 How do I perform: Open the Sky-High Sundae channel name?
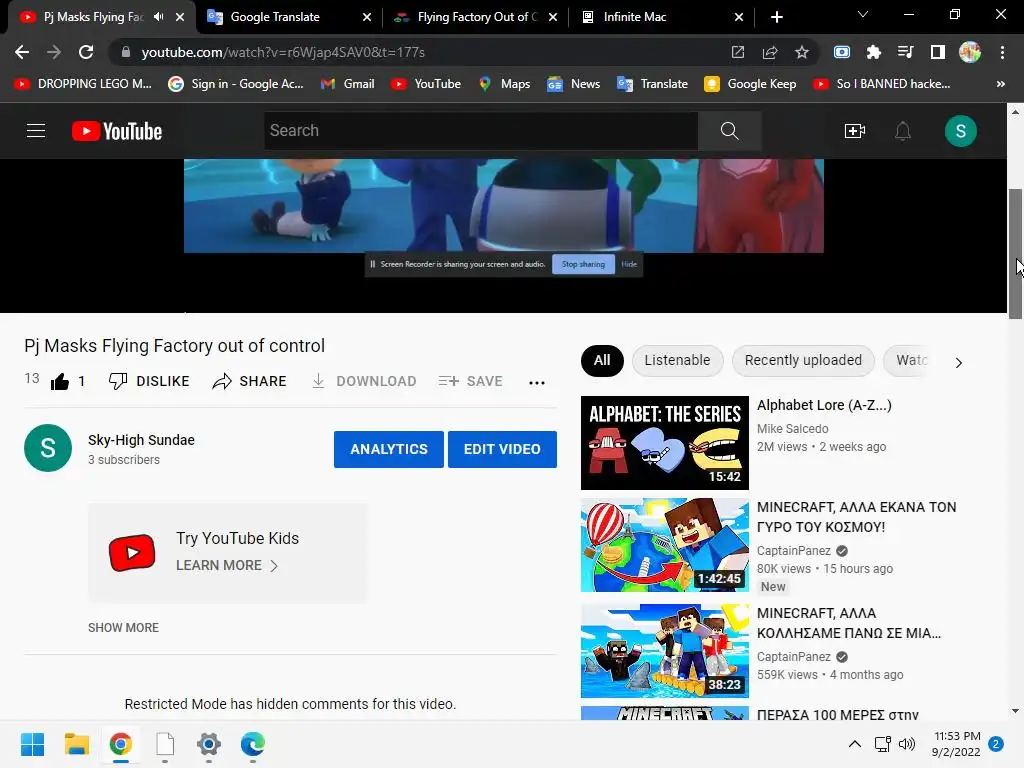(141, 440)
